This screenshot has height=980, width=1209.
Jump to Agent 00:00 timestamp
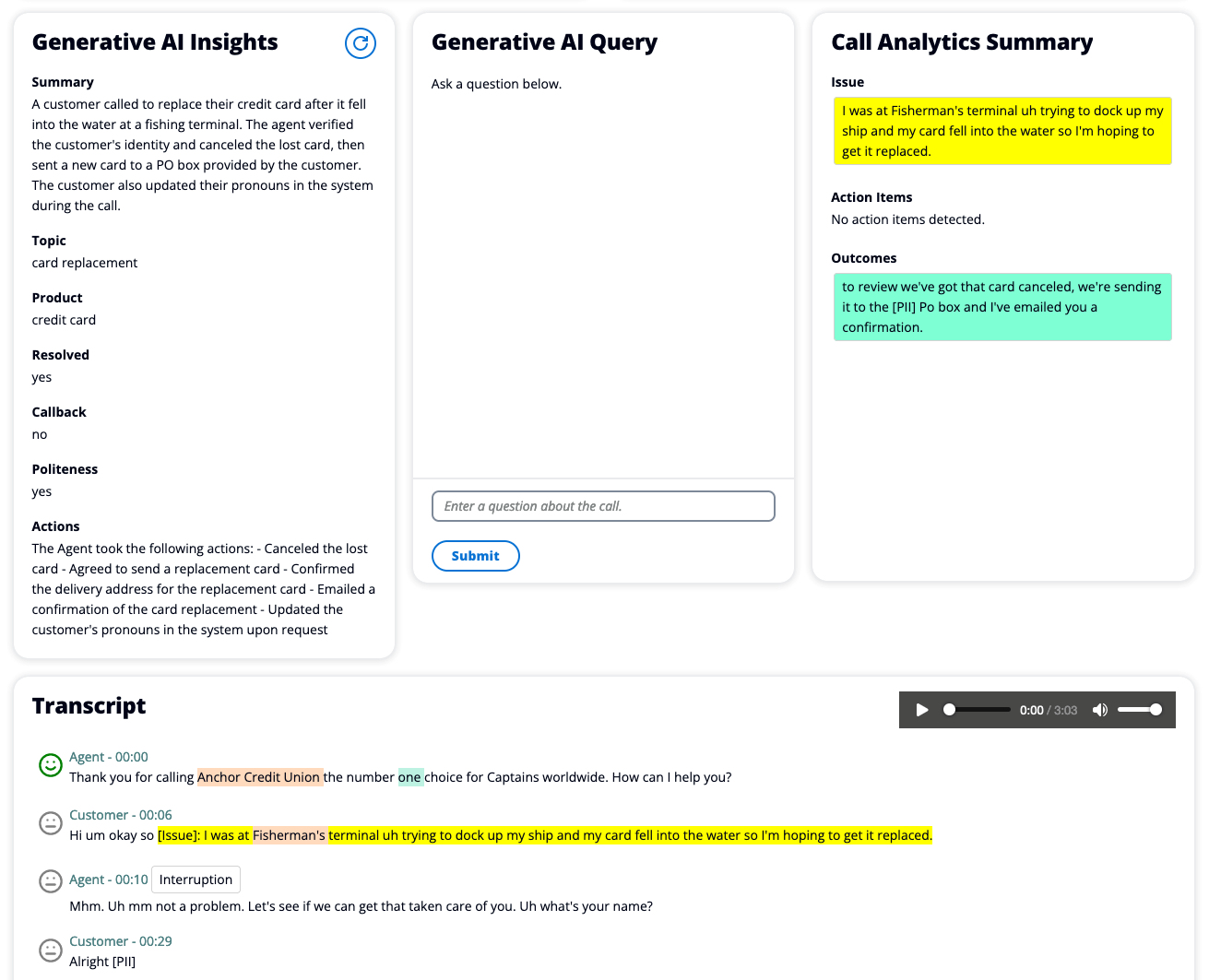tap(109, 757)
